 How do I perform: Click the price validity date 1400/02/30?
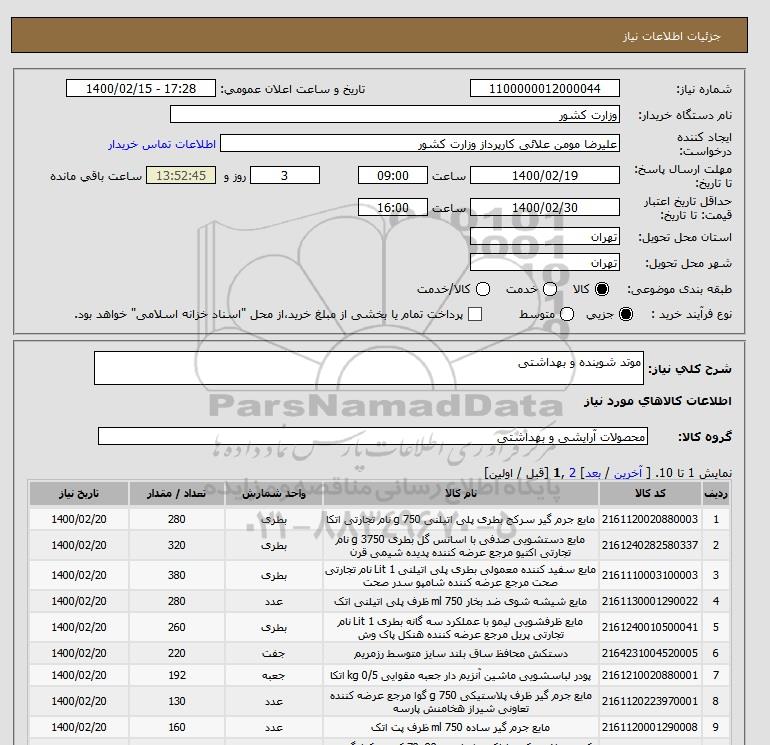tap(545, 207)
